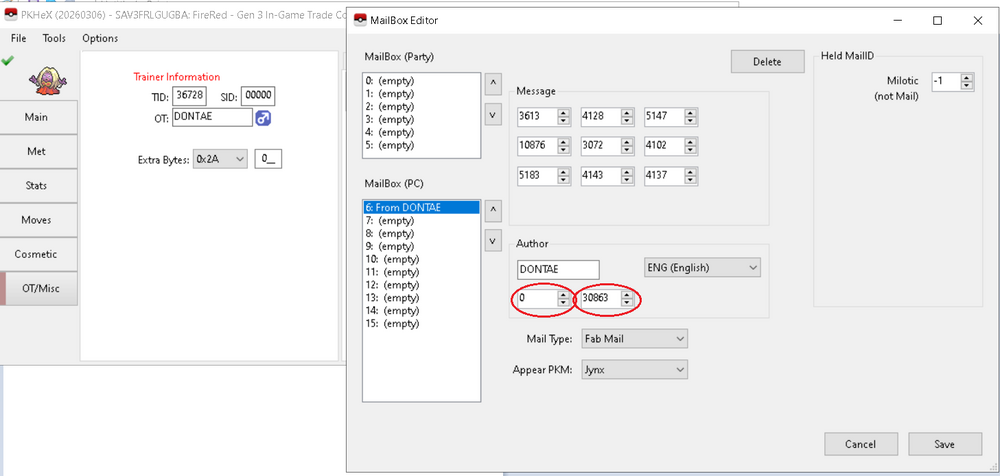Increase the 3613 message word value

tap(562, 112)
